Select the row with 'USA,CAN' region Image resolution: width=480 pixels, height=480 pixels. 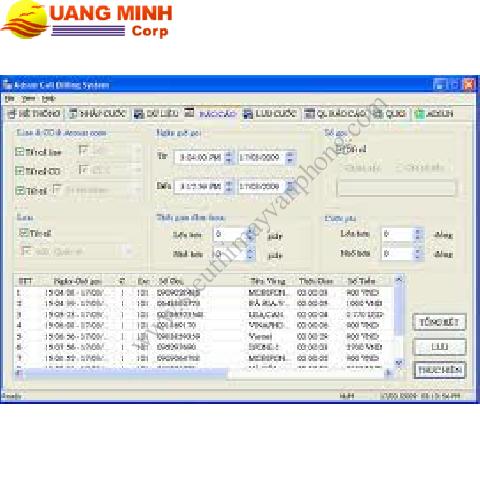tap(204, 314)
